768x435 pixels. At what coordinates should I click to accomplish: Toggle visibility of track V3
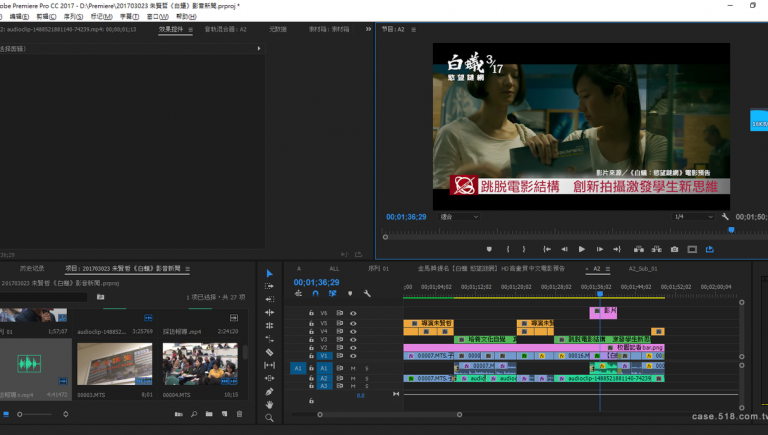pos(353,339)
